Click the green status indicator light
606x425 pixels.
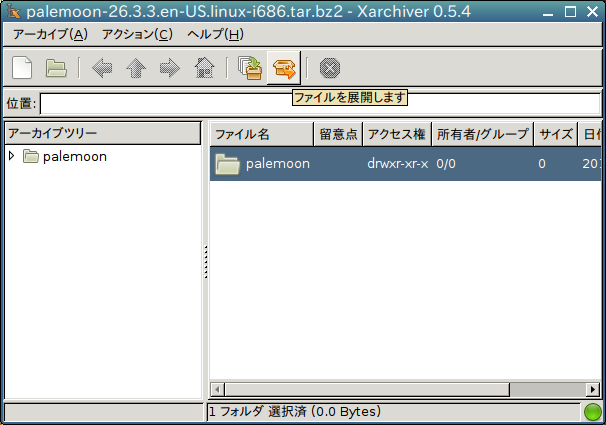[x=593, y=412]
